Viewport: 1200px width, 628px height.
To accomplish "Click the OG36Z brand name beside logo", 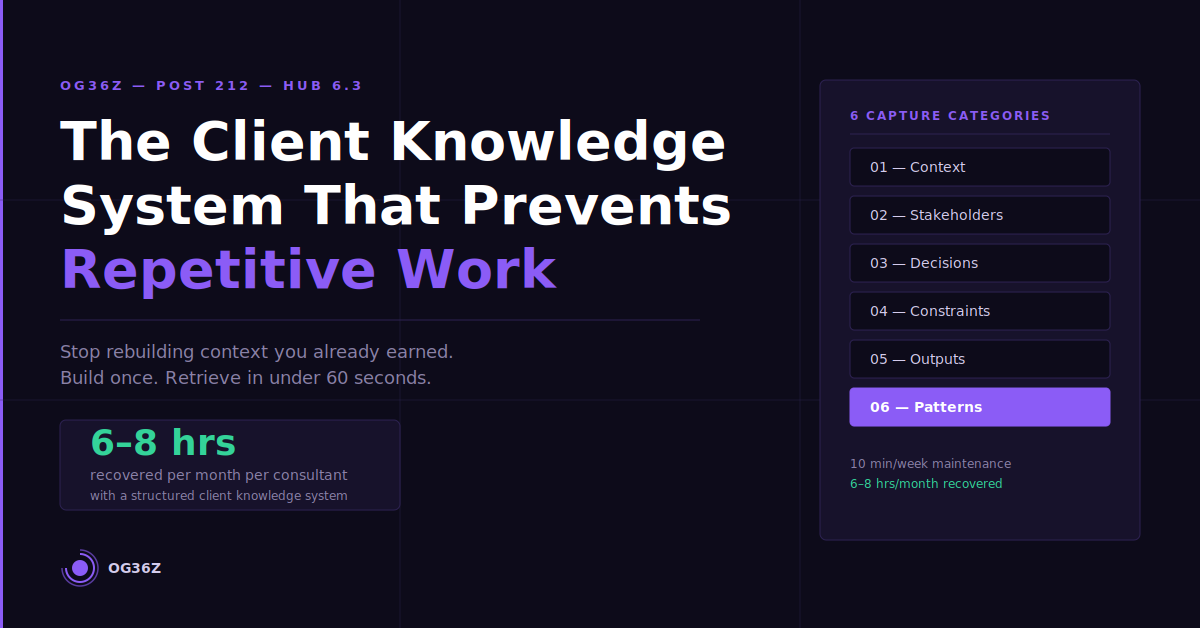I will (134, 568).
